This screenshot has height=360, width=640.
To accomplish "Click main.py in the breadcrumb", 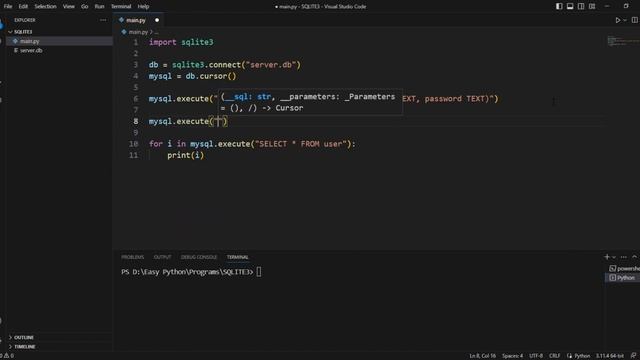I will click(x=138, y=32).
